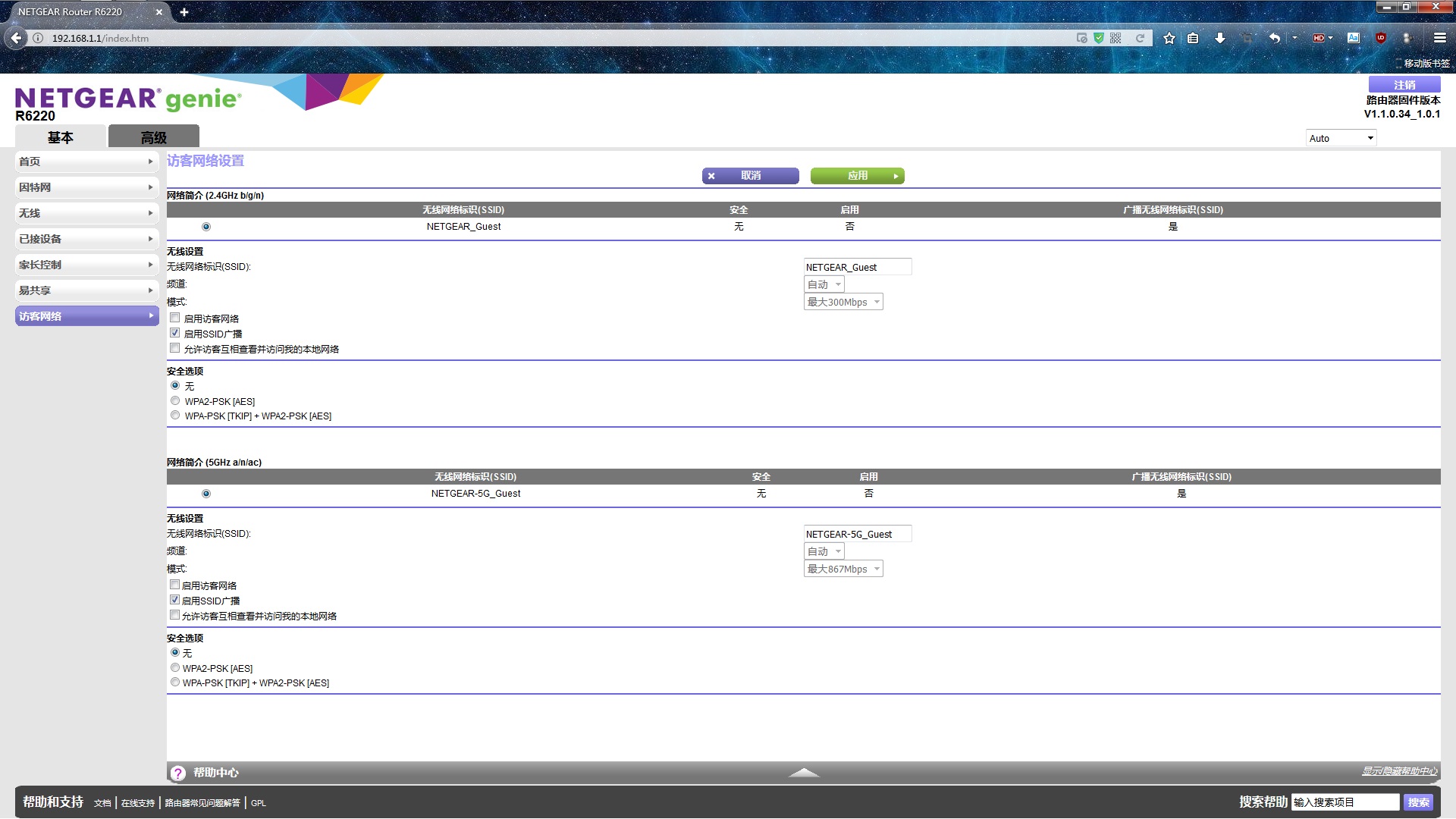Screen dimensions: 1456x819
Task: Select WPA2-PSK [AES] for 5GHz
Action: coord(175,667)
